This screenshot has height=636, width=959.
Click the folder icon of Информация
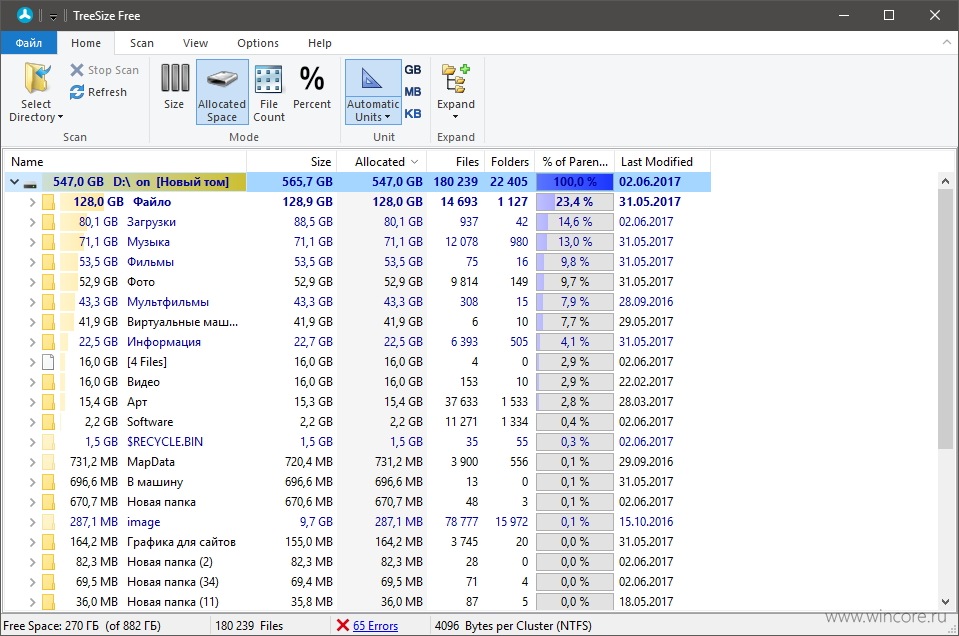tap(48, 342)
